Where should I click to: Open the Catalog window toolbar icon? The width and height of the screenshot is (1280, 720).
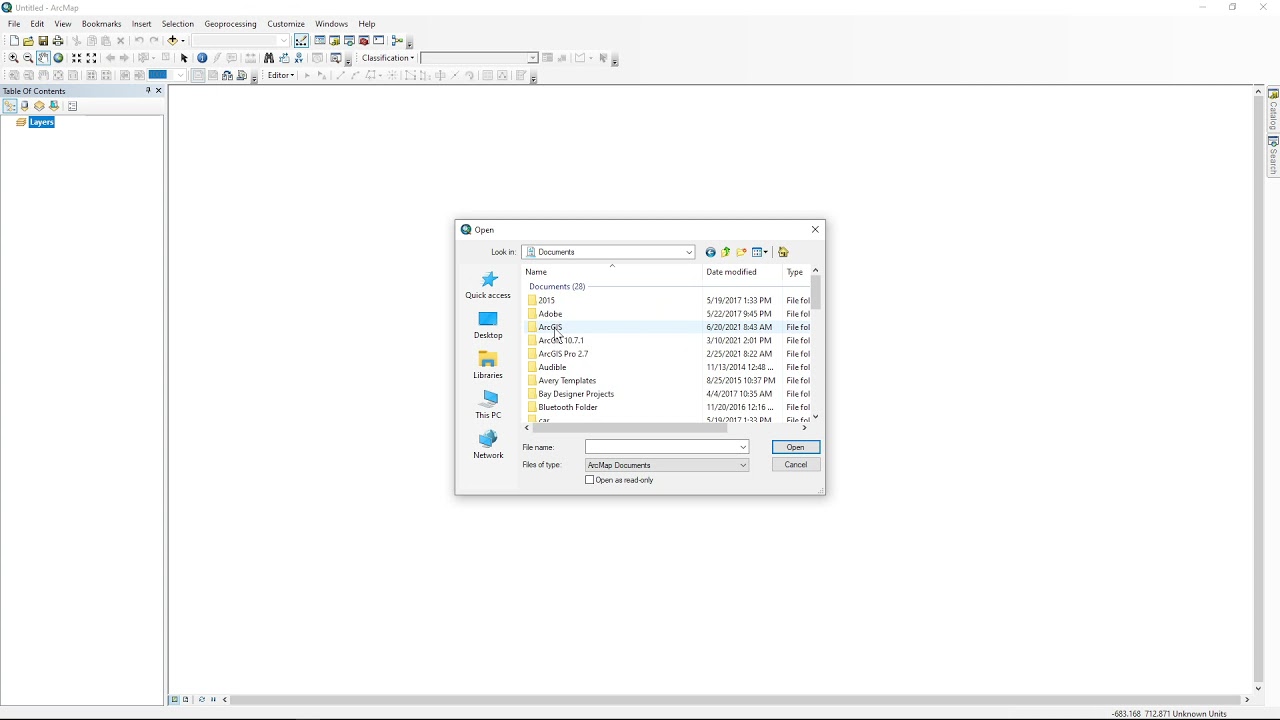[x=334, y=41]
